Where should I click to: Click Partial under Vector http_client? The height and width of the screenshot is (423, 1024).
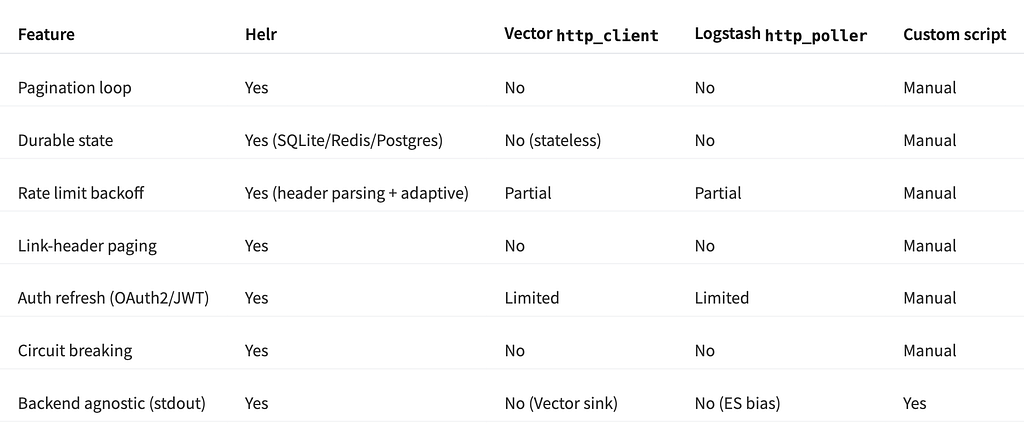[528, 193]
